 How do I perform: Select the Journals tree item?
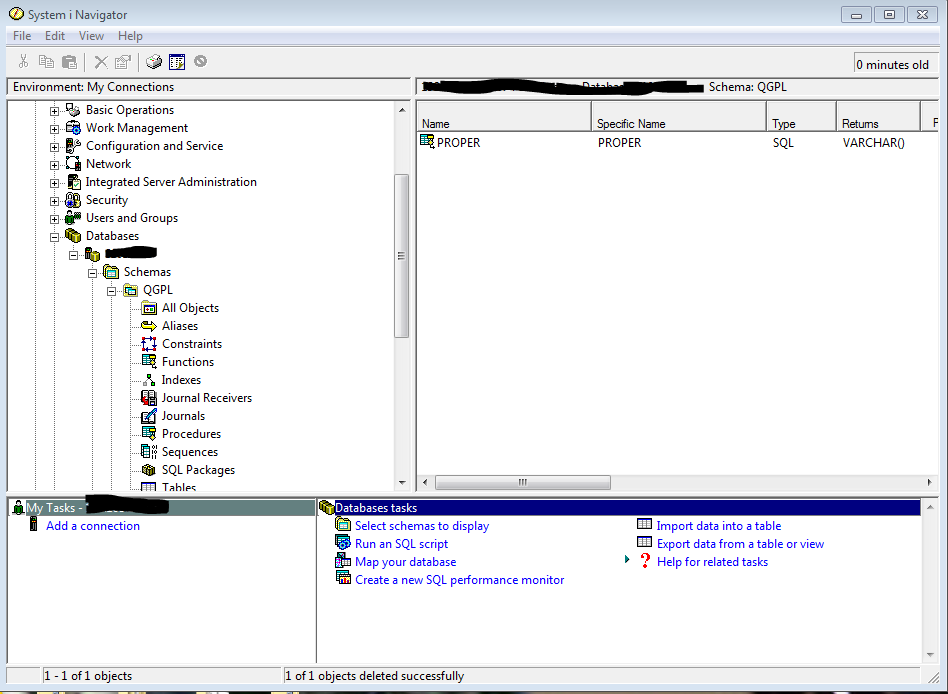tap(183, 416)
